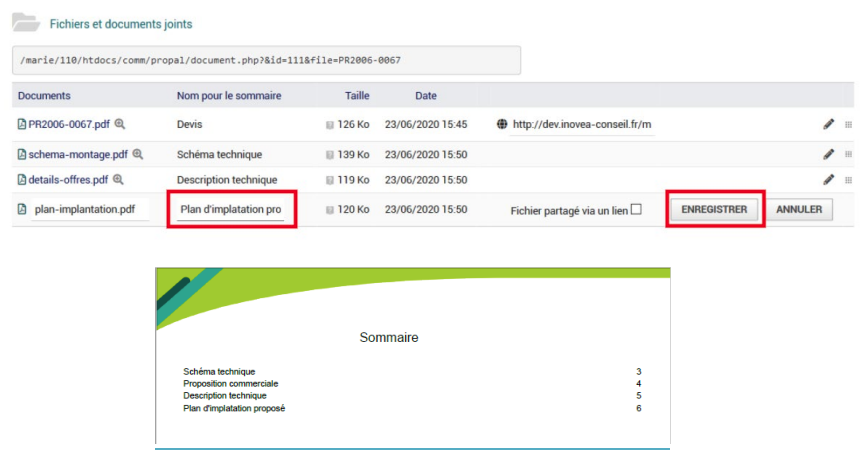The image size is (866, 469).
Task: Sort by the Taille column header
Action: click(x=357, y=96)
